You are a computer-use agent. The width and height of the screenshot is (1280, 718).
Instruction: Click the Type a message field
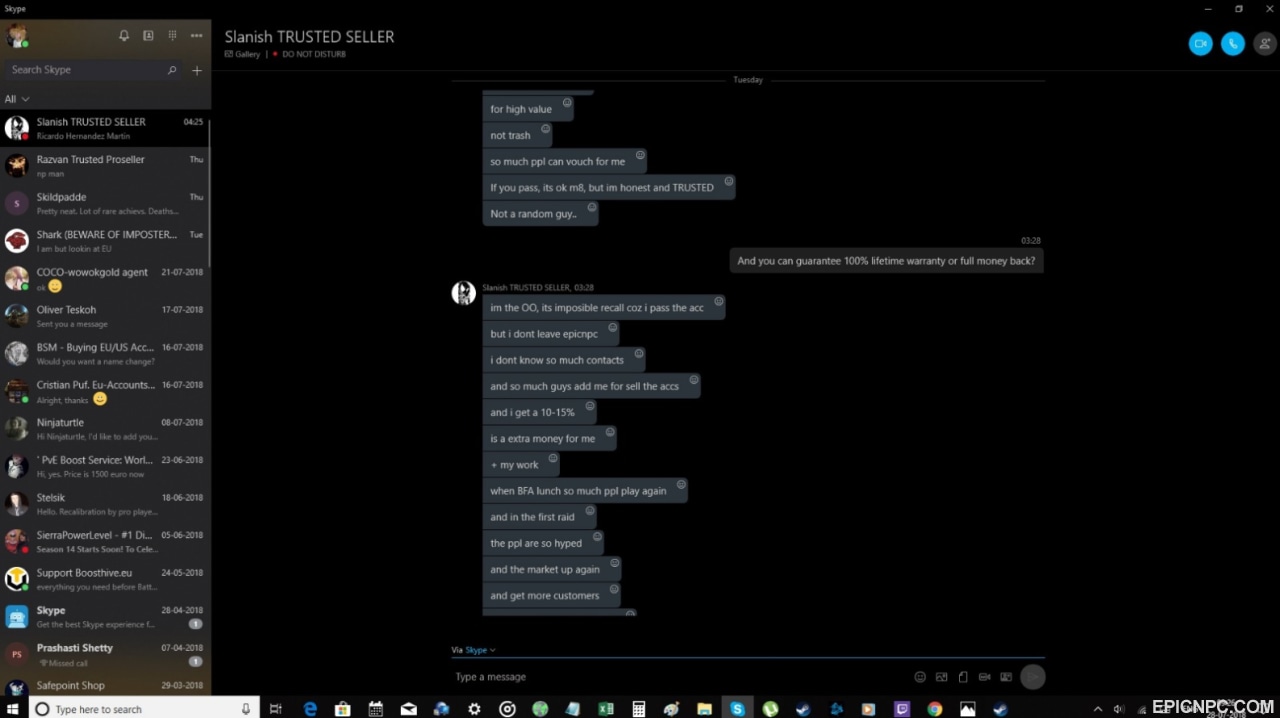tap(680, 677)
